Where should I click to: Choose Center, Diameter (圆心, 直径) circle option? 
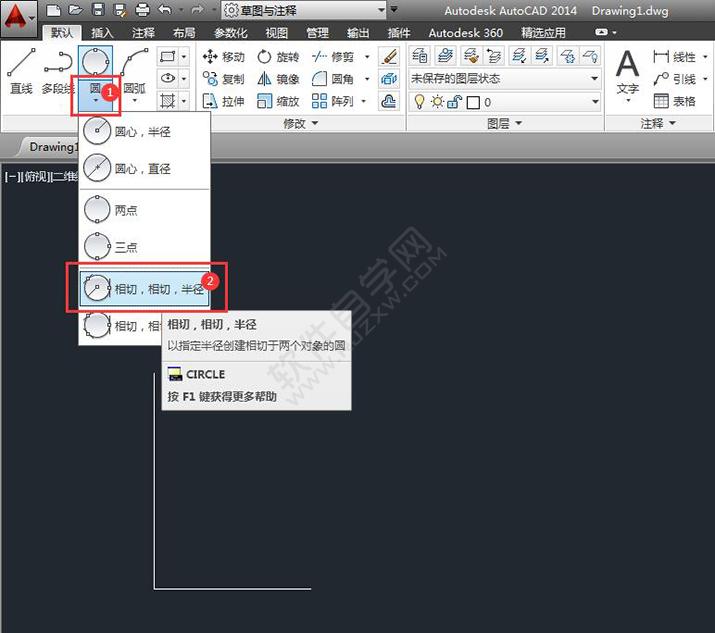[144, 168]
